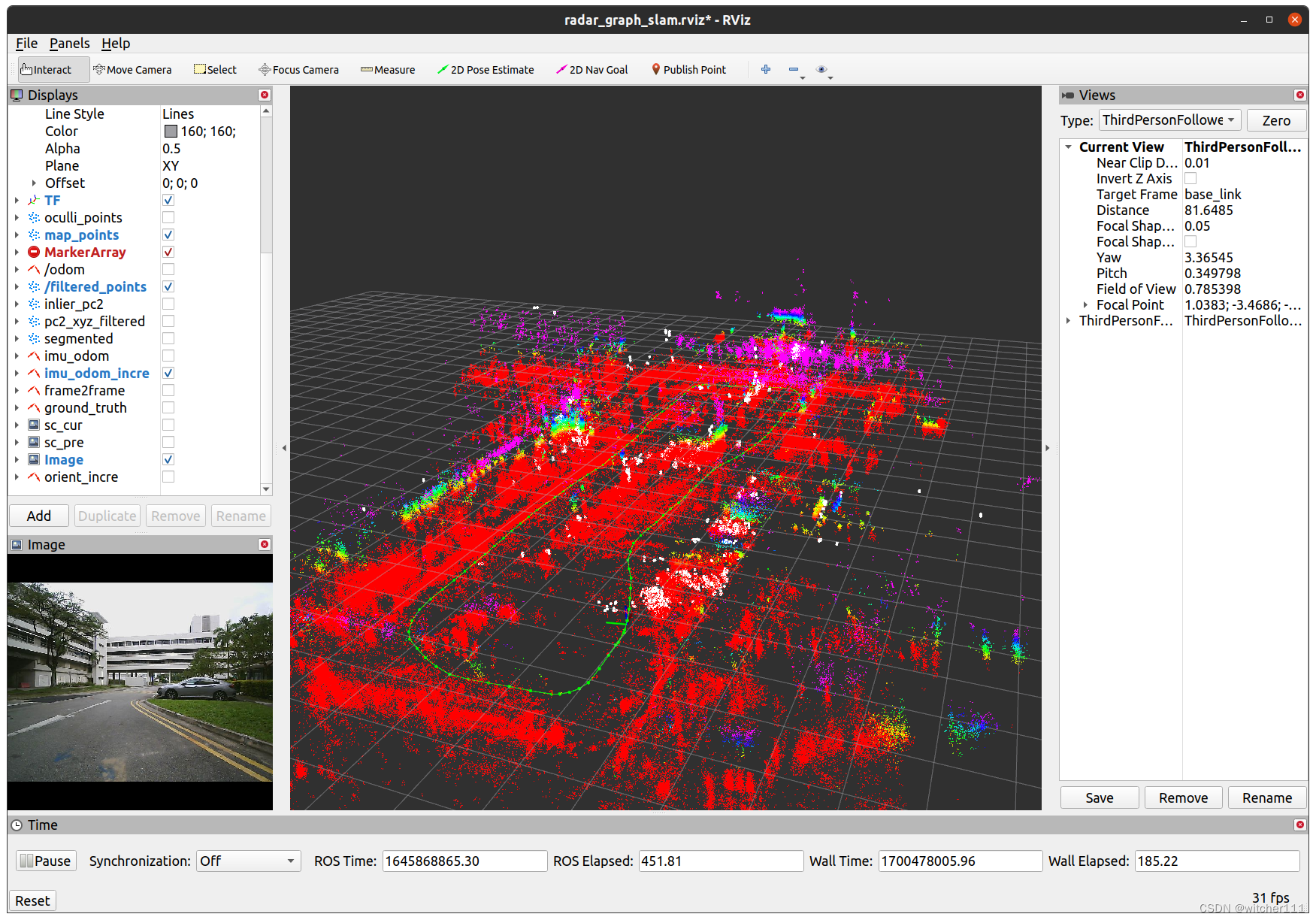Click the TF display axes icon
This screenshot has width=1316, height=920.
[34, 200]
